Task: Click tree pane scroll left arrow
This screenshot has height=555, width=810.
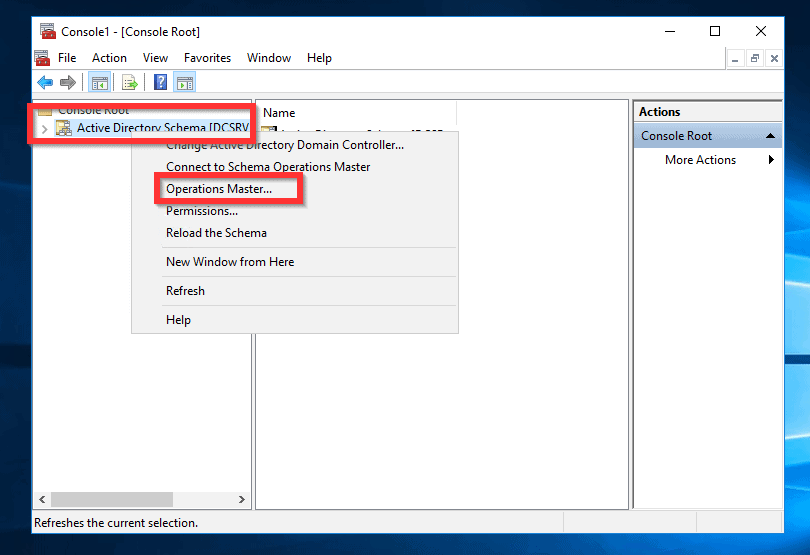Action: pos(42,499)
